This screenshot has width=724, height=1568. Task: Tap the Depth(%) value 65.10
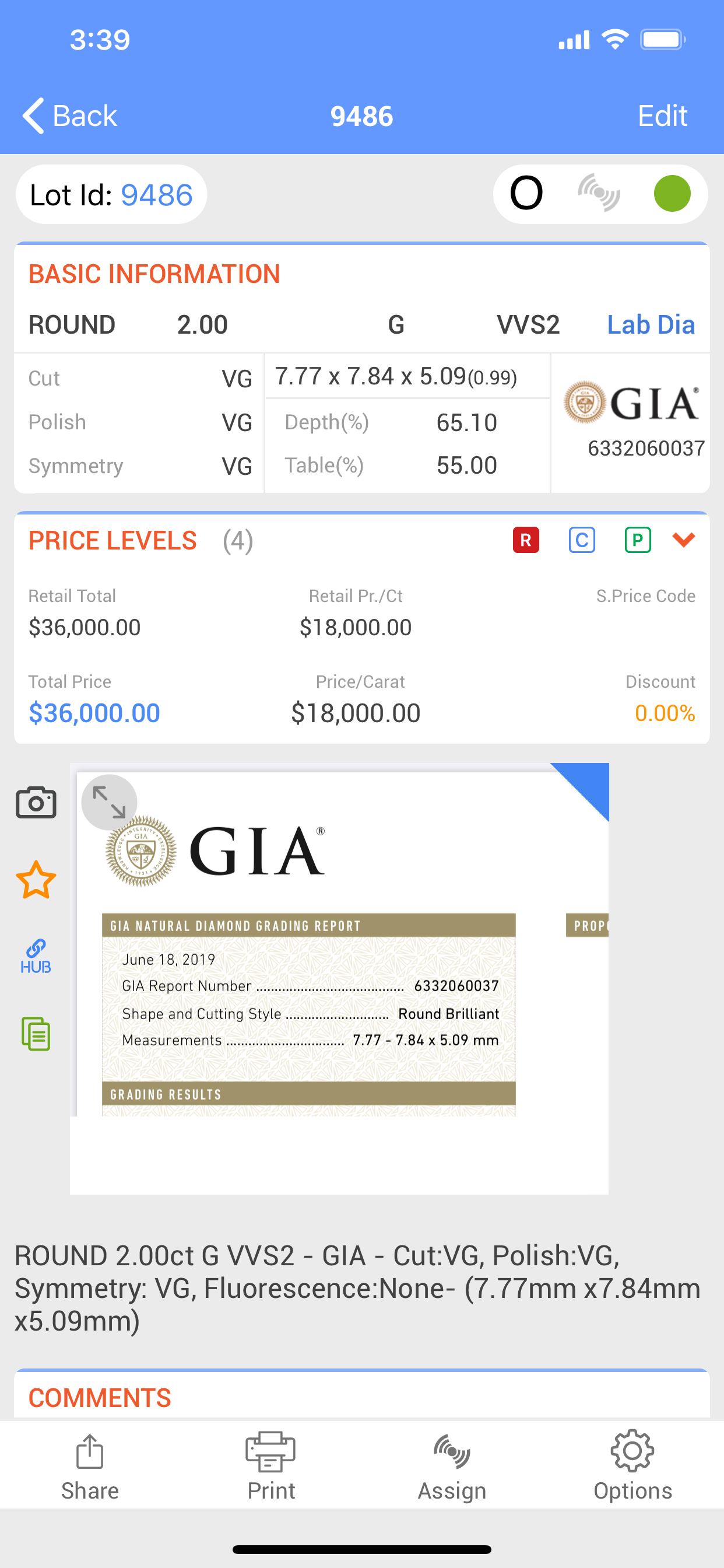point(467,422)
